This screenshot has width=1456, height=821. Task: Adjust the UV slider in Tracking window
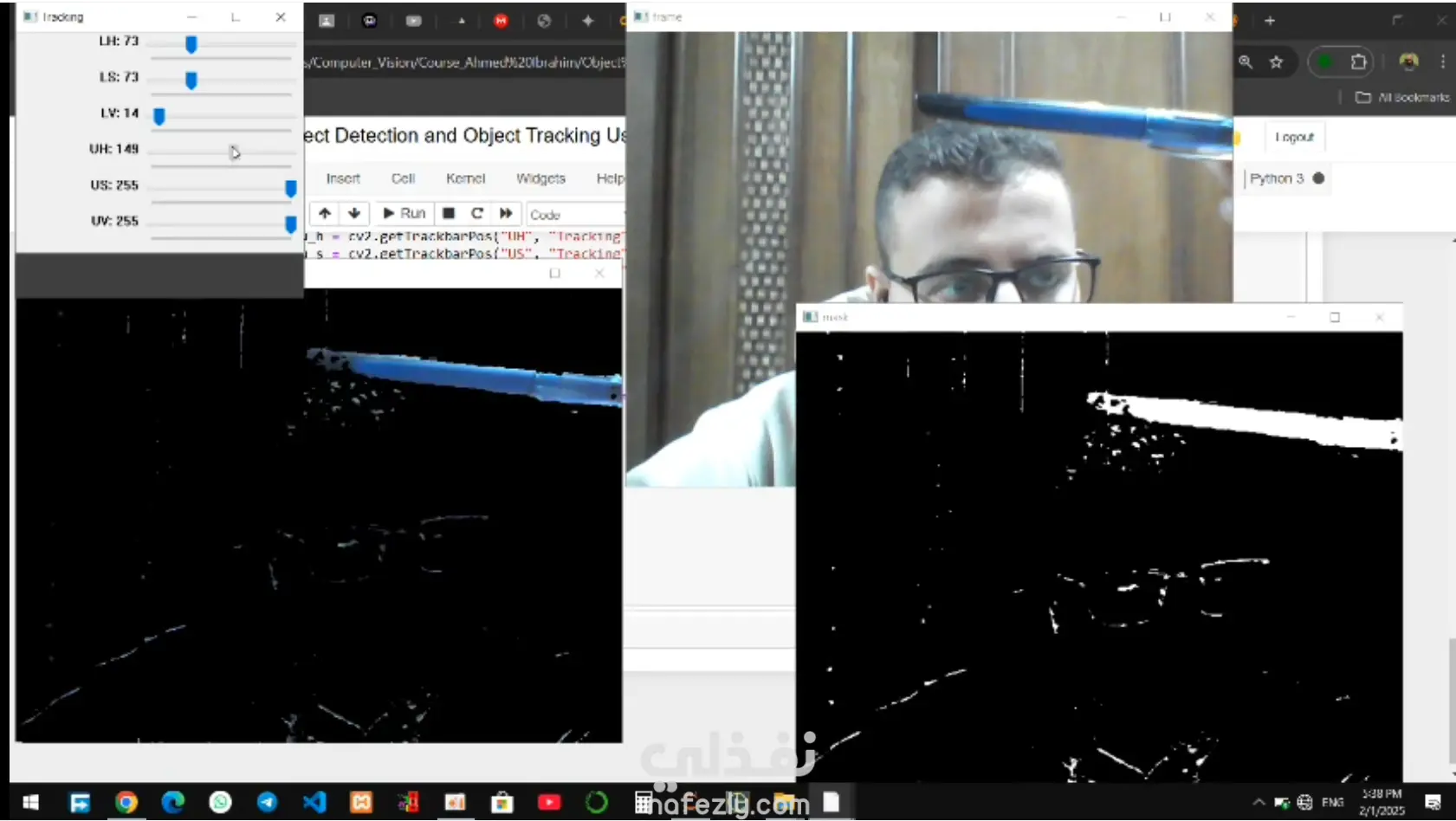pyautogui.click(x=290, y=224)
